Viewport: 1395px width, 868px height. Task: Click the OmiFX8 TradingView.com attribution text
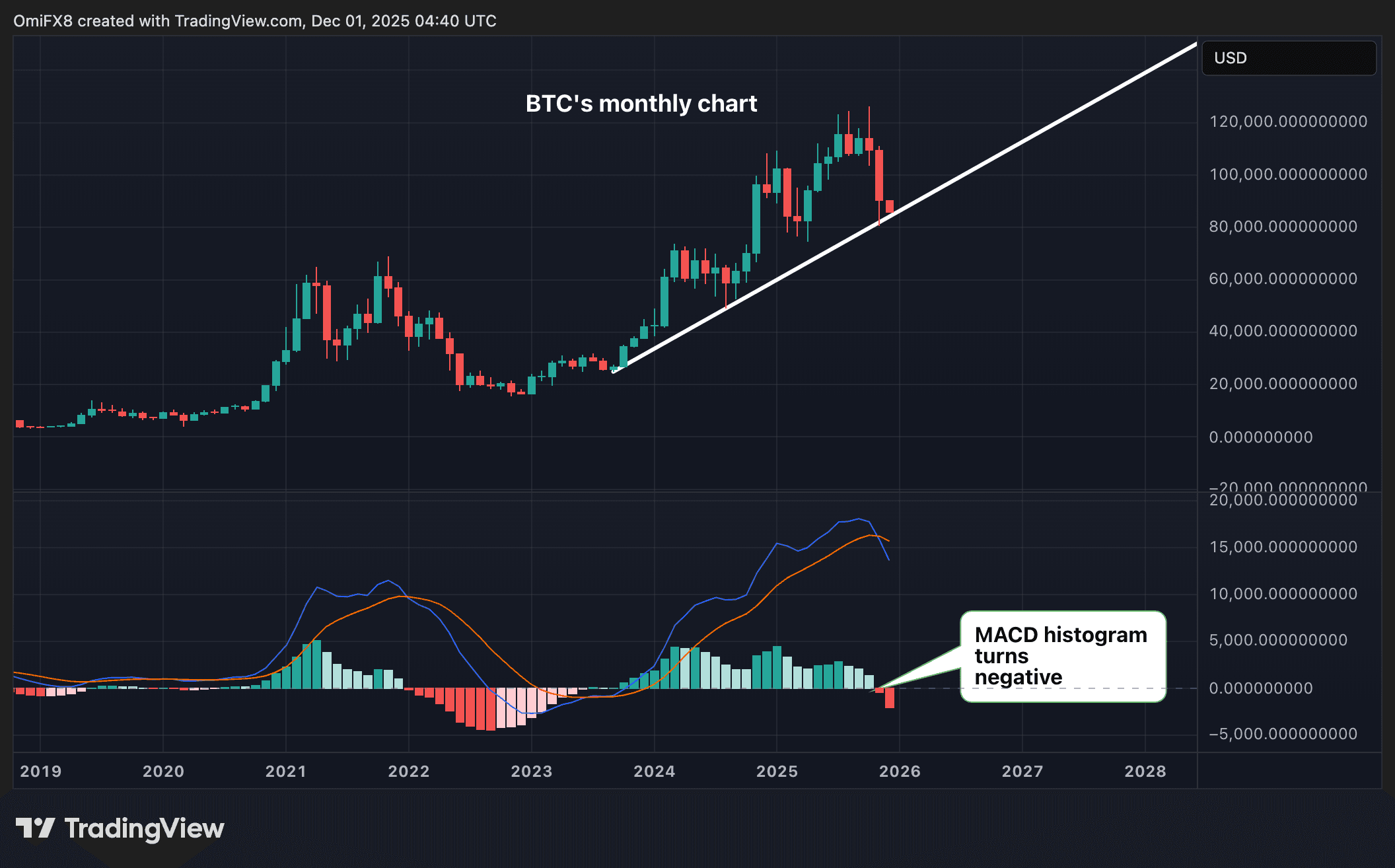pos(254,21)
